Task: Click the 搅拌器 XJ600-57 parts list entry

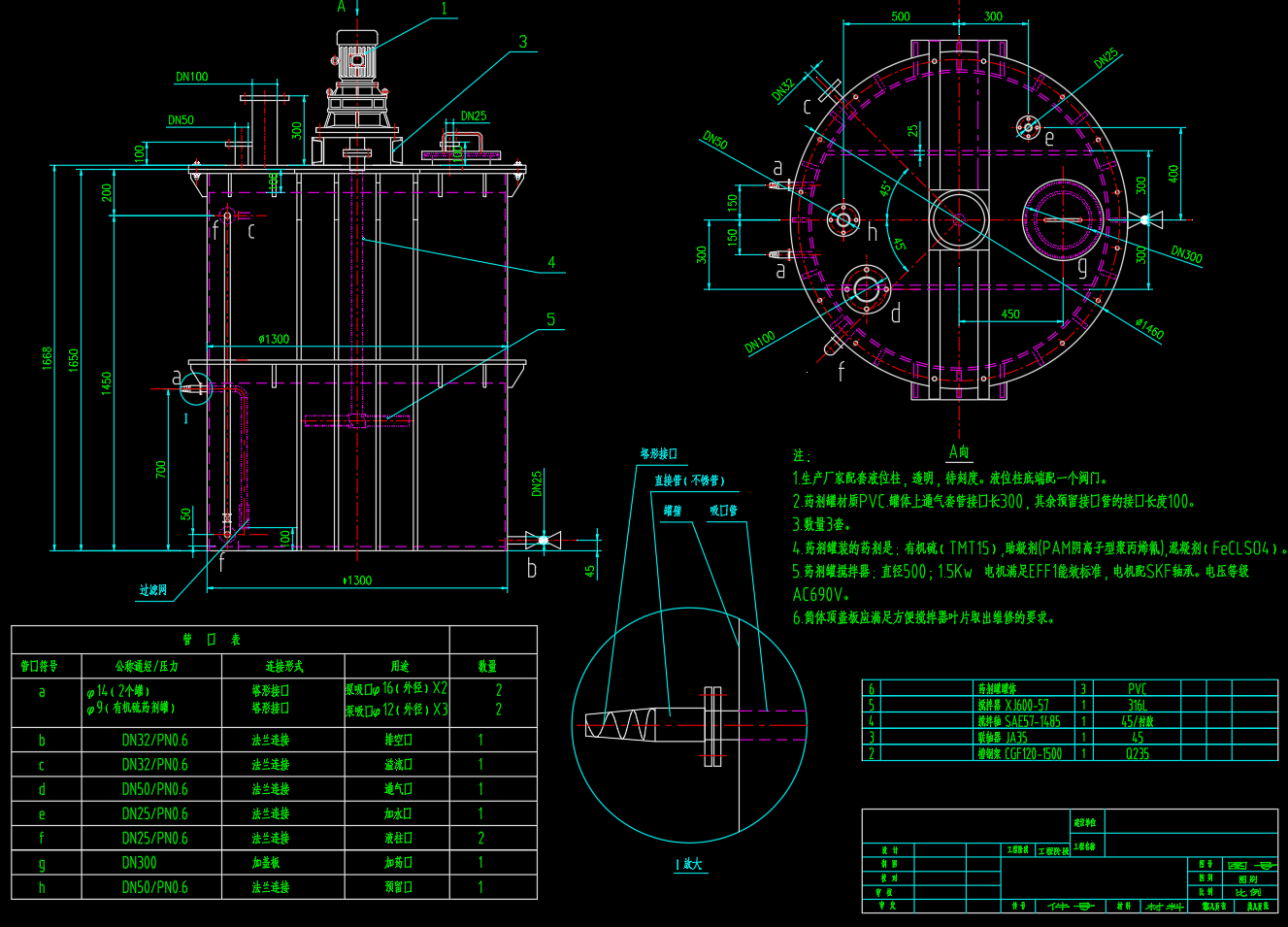Action: point(1013,705)
